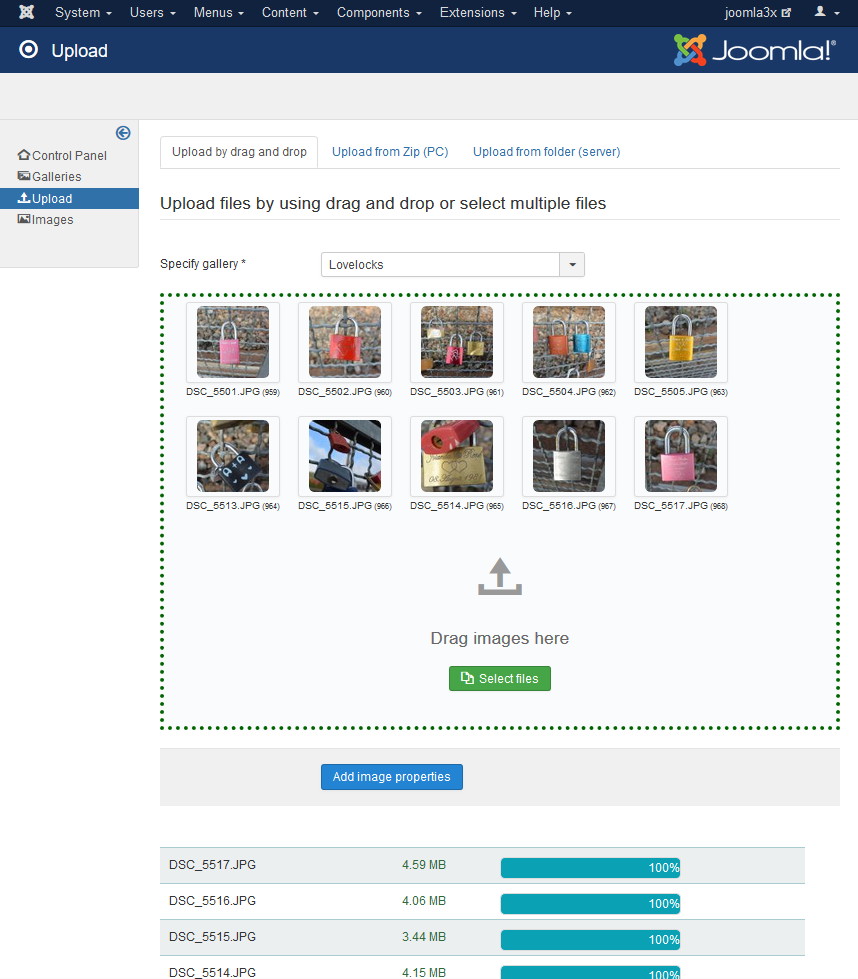Click the Control Panel home icon
Viewport: 858px width, 979px height.
click(x=24, y=155)
